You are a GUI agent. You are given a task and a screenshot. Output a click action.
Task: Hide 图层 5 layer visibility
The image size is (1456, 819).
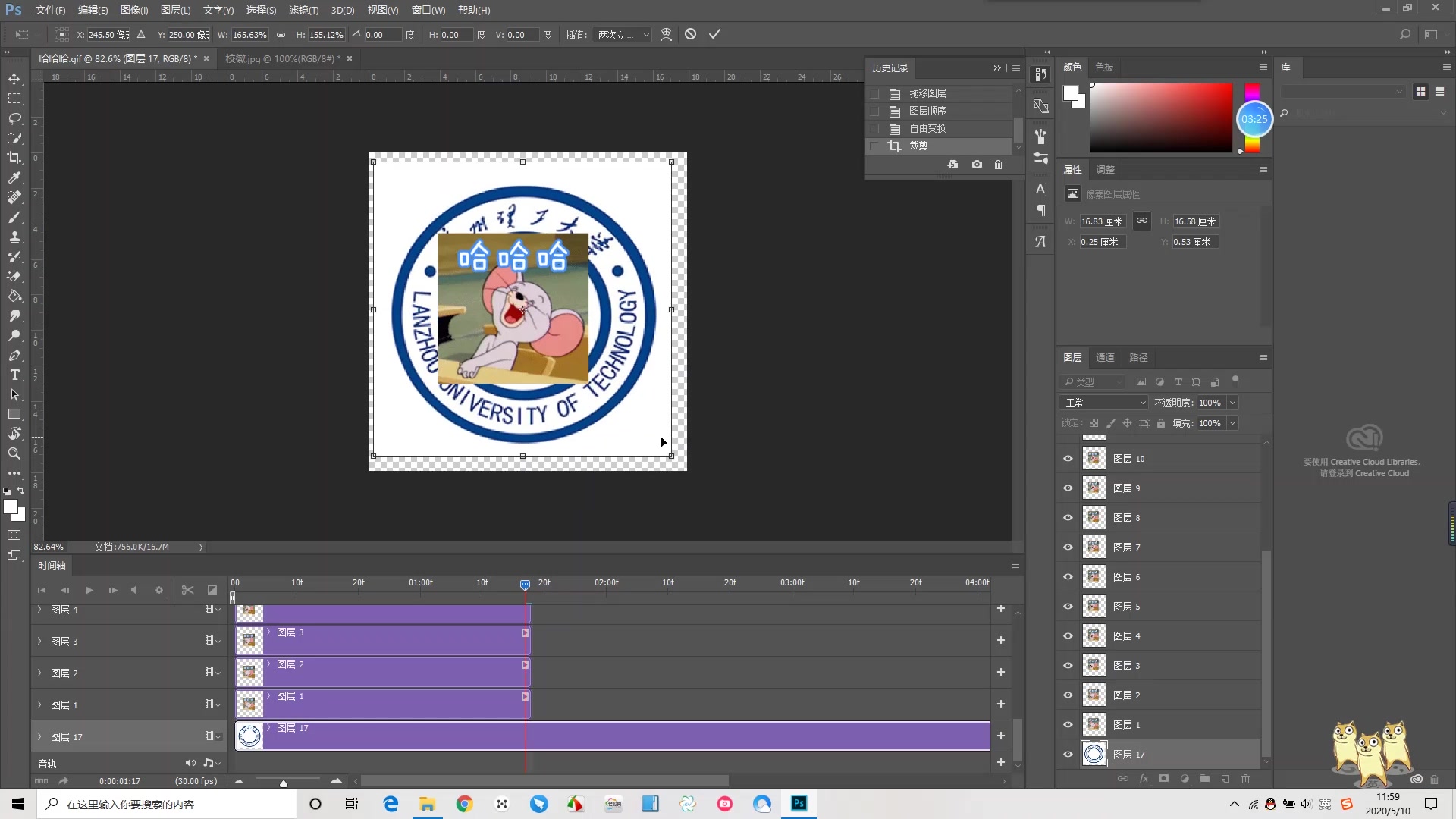[1068, 607]
